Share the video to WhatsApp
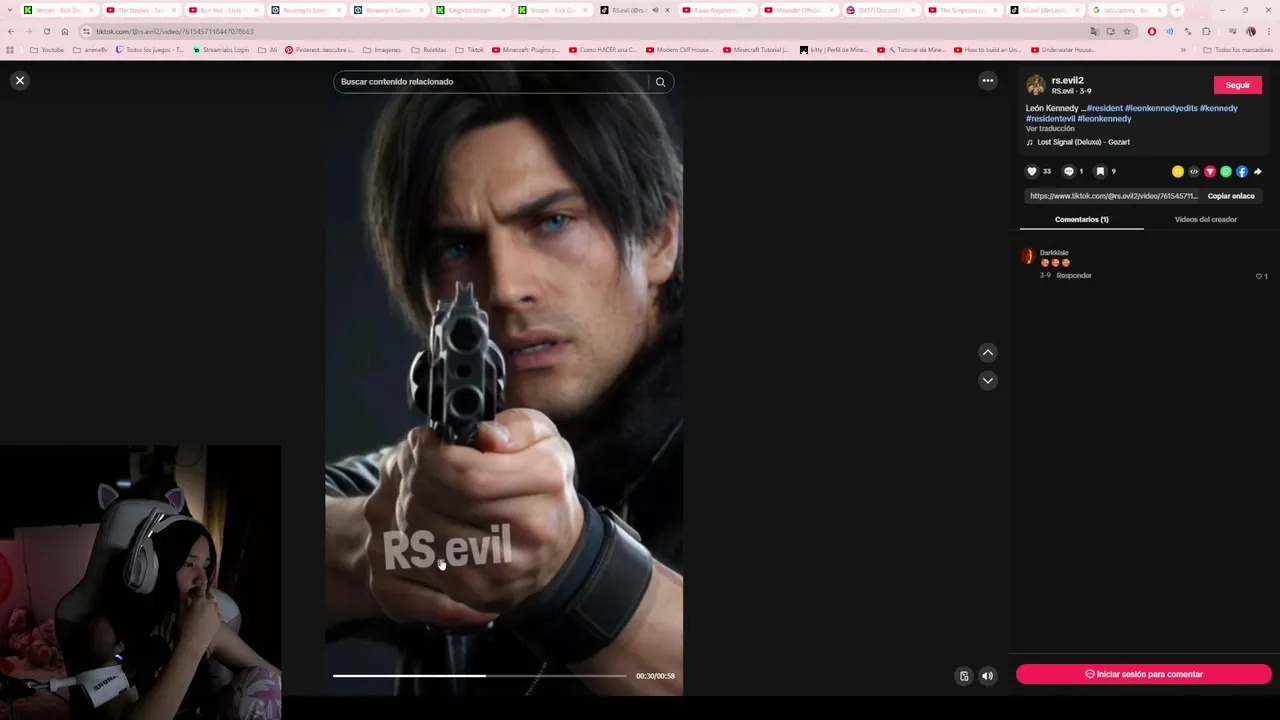 point(1225,171)
